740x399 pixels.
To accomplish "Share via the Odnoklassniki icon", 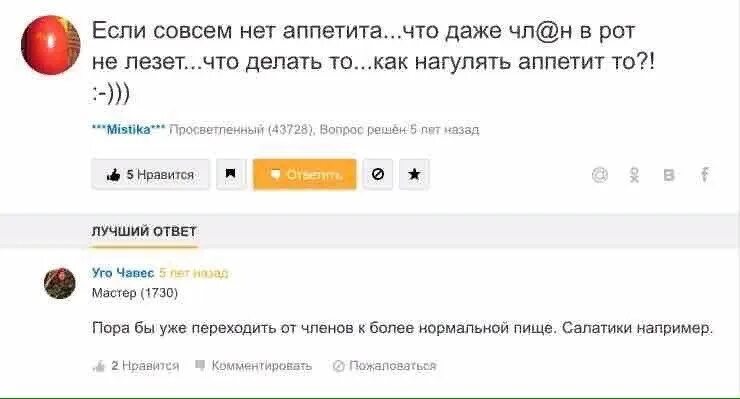I will pos(635,175).
